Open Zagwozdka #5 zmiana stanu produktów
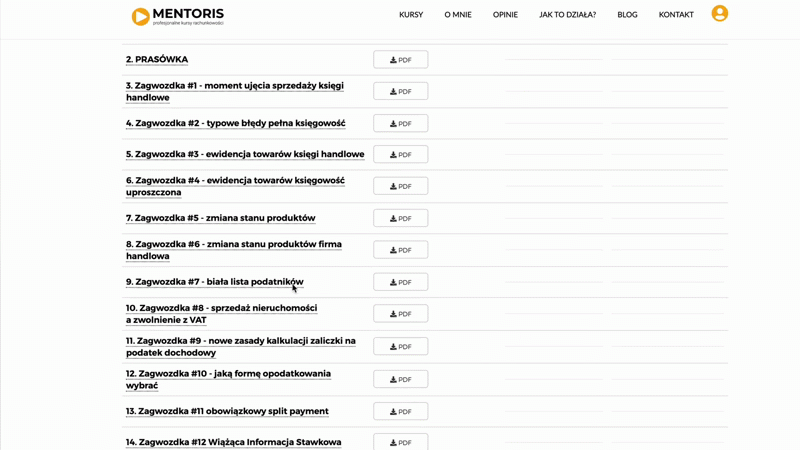Viewport: 800px width, 450px height. (220, 218)
